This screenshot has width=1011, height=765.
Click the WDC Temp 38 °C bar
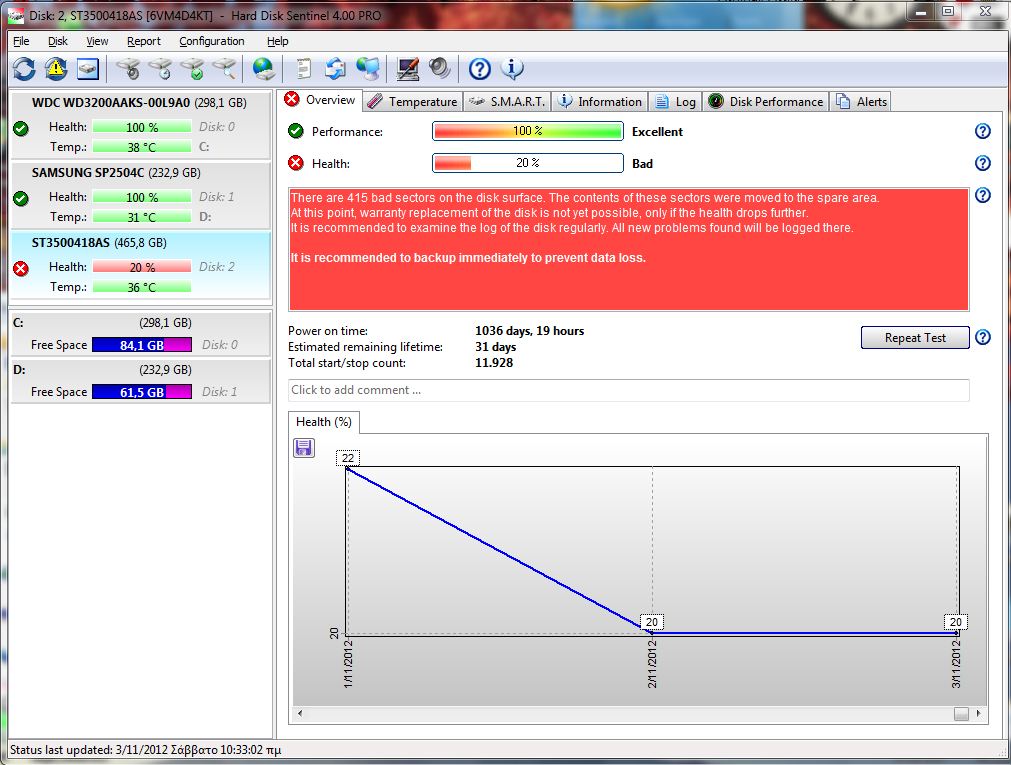(142, 146)
